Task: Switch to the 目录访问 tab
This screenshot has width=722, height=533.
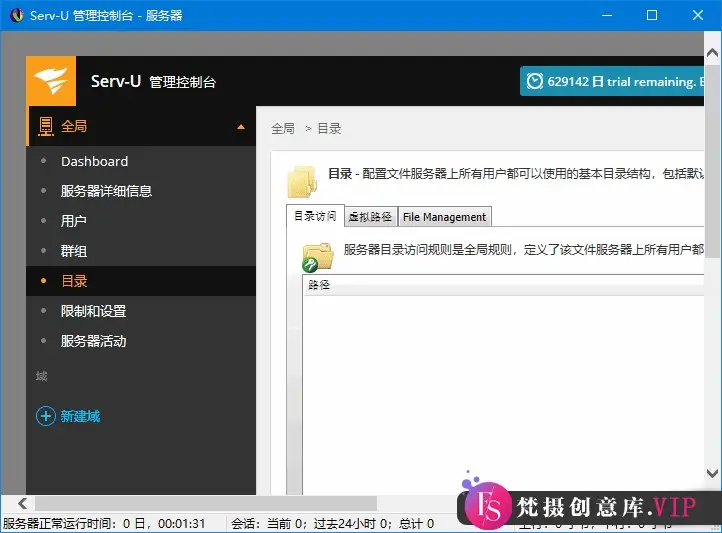Action: [315, 216]
